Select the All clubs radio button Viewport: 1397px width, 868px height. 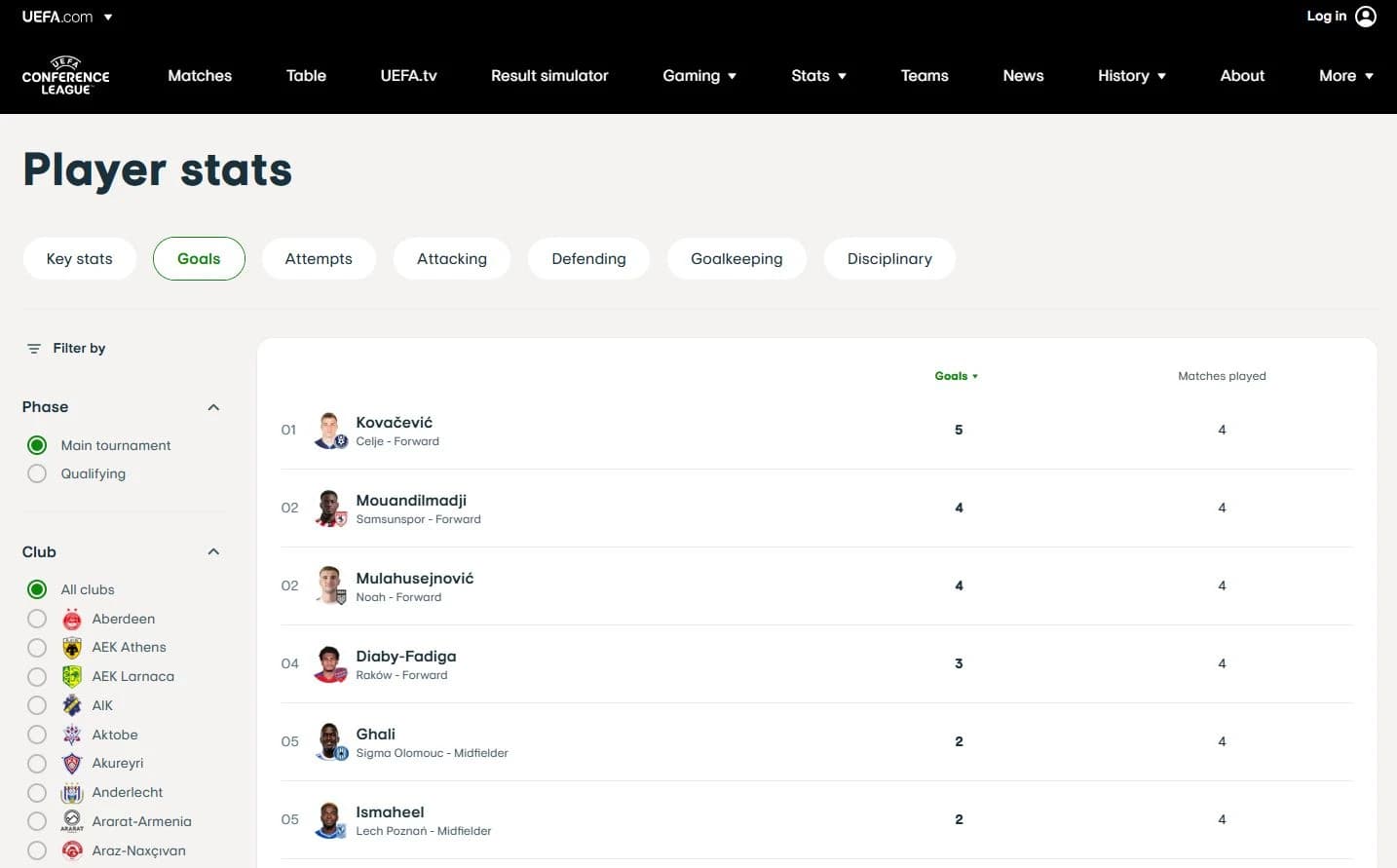coord(37,589)
